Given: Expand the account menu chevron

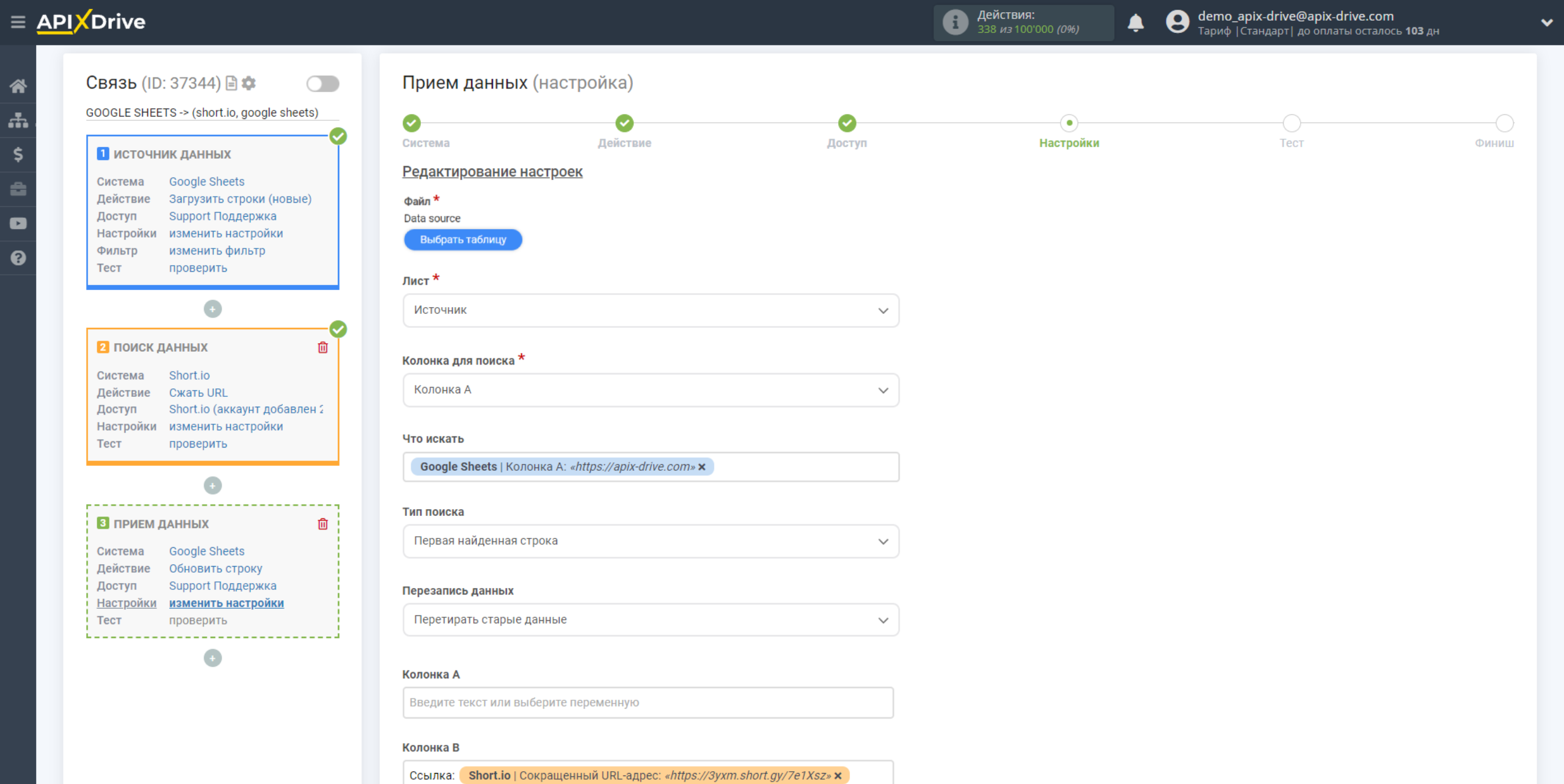Looking at the screenshot, I should coord(1546,23).
